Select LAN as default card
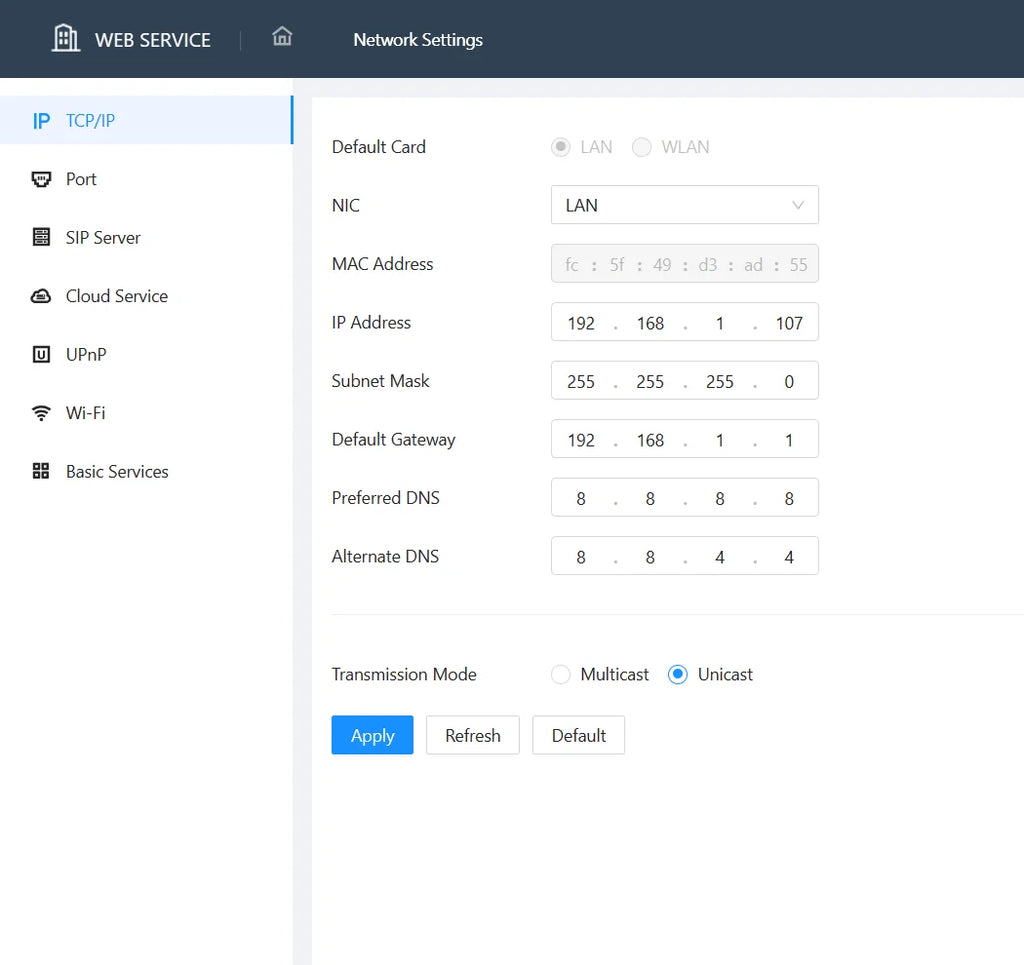 click(x=560, y=147)
